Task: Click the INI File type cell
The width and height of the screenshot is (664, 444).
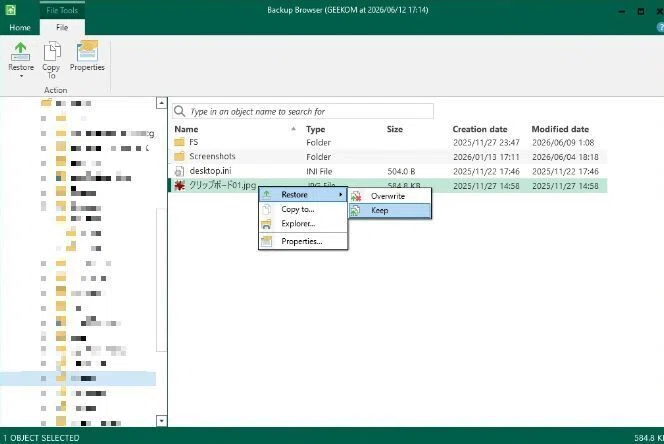Action: click(x=319, y=172)
